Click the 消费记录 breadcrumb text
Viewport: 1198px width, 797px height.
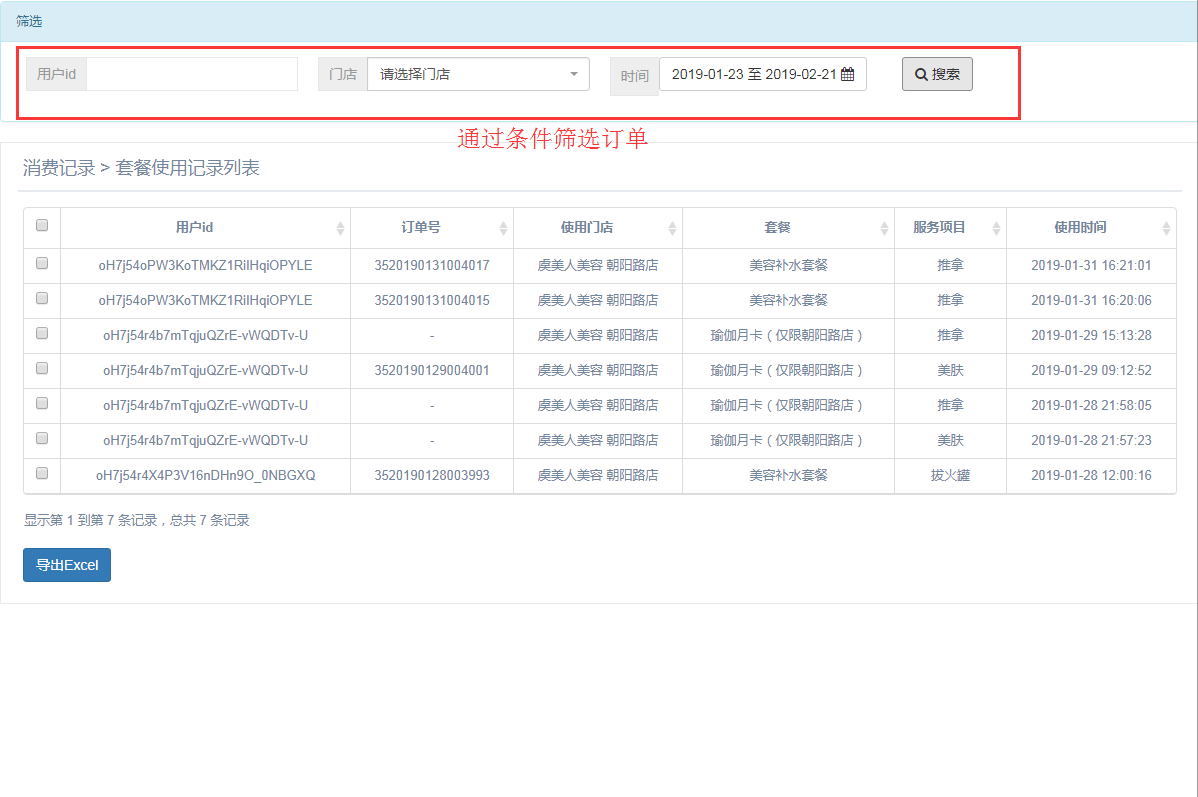tap(59, 168)
